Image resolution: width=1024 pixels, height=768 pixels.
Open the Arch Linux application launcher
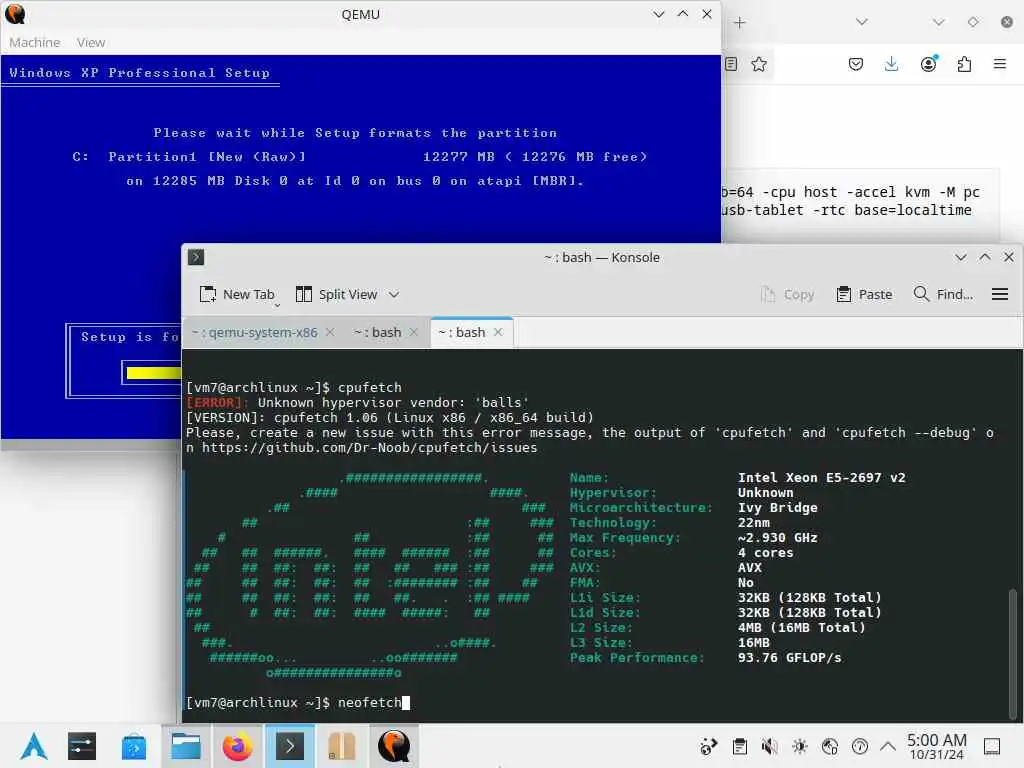pos(33,746)
